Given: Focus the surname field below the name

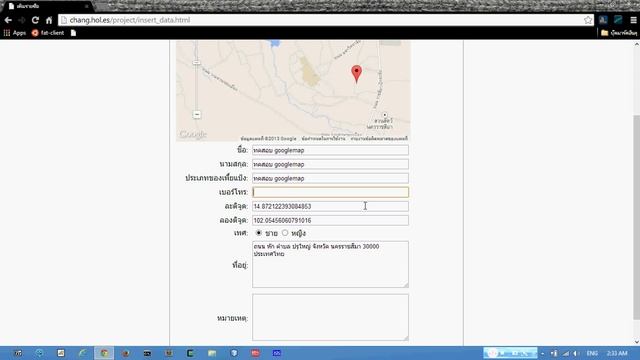Looking at the screenshot, I should [x=330, y=164].
